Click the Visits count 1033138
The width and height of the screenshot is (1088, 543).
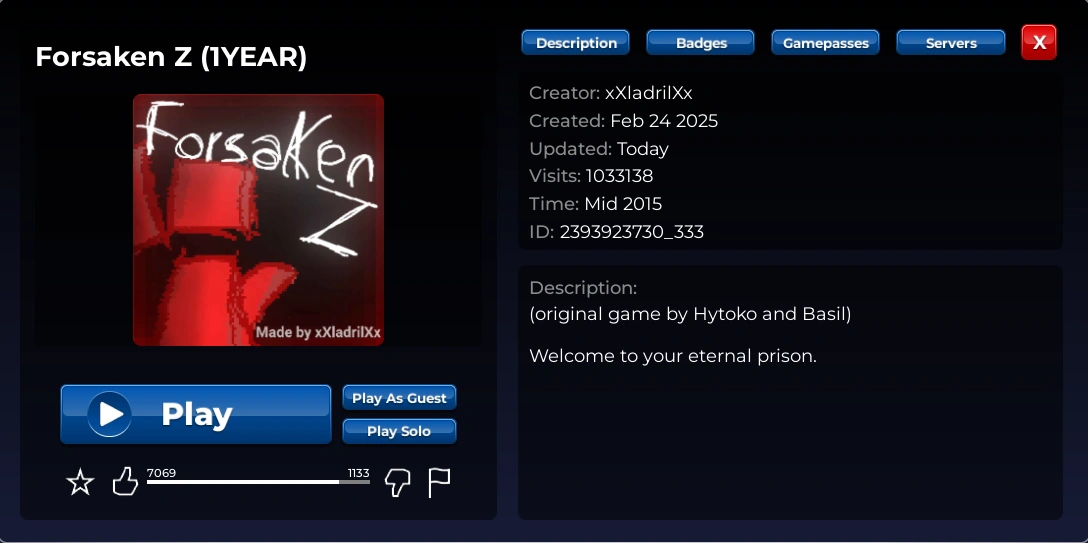[x=619, y=176]
